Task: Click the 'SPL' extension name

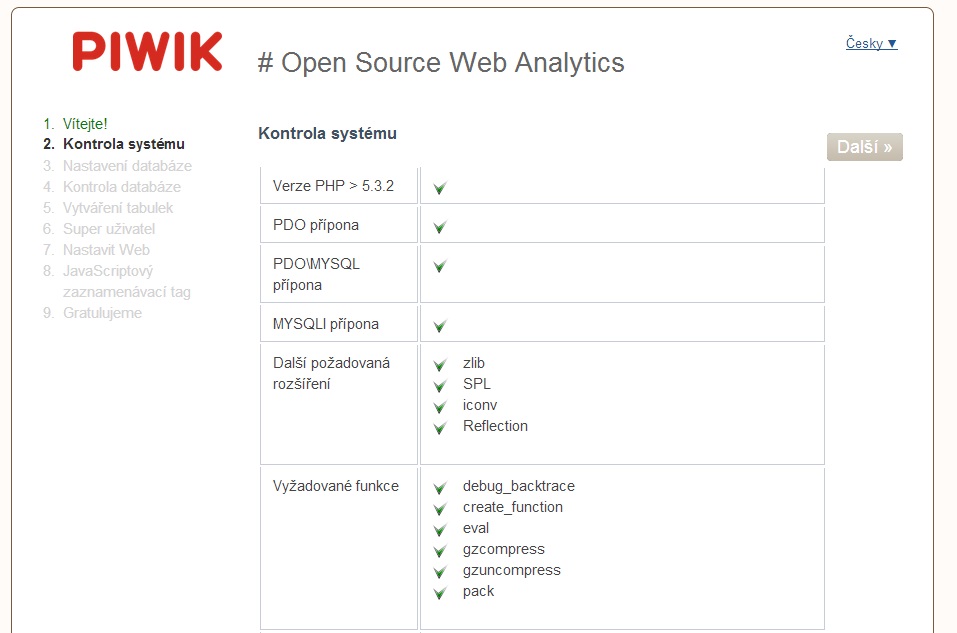Action: pyautogui.click(x=477, y=384)
